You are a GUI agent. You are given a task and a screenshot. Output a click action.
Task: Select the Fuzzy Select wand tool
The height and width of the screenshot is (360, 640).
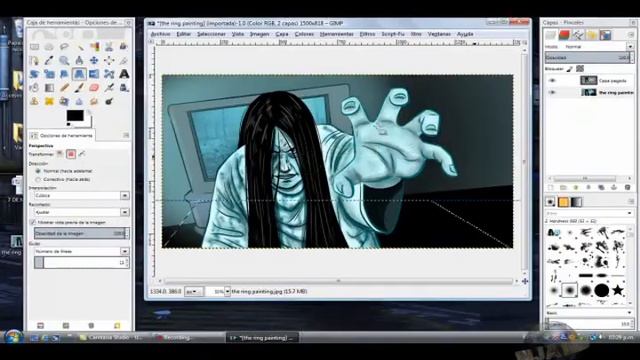pos(79,47)
